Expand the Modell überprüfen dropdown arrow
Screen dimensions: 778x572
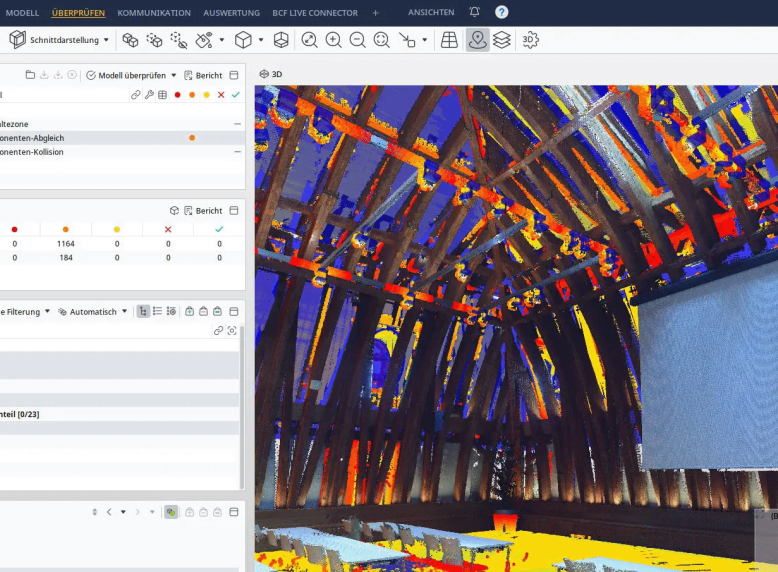174,75
